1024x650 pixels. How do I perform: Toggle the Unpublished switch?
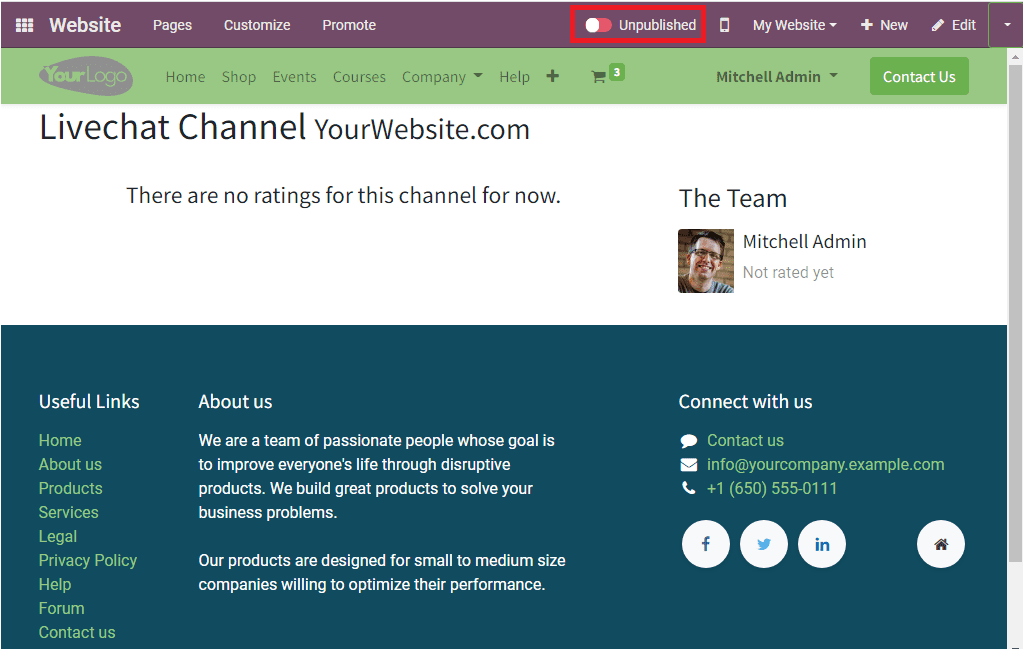coord(598,25)
